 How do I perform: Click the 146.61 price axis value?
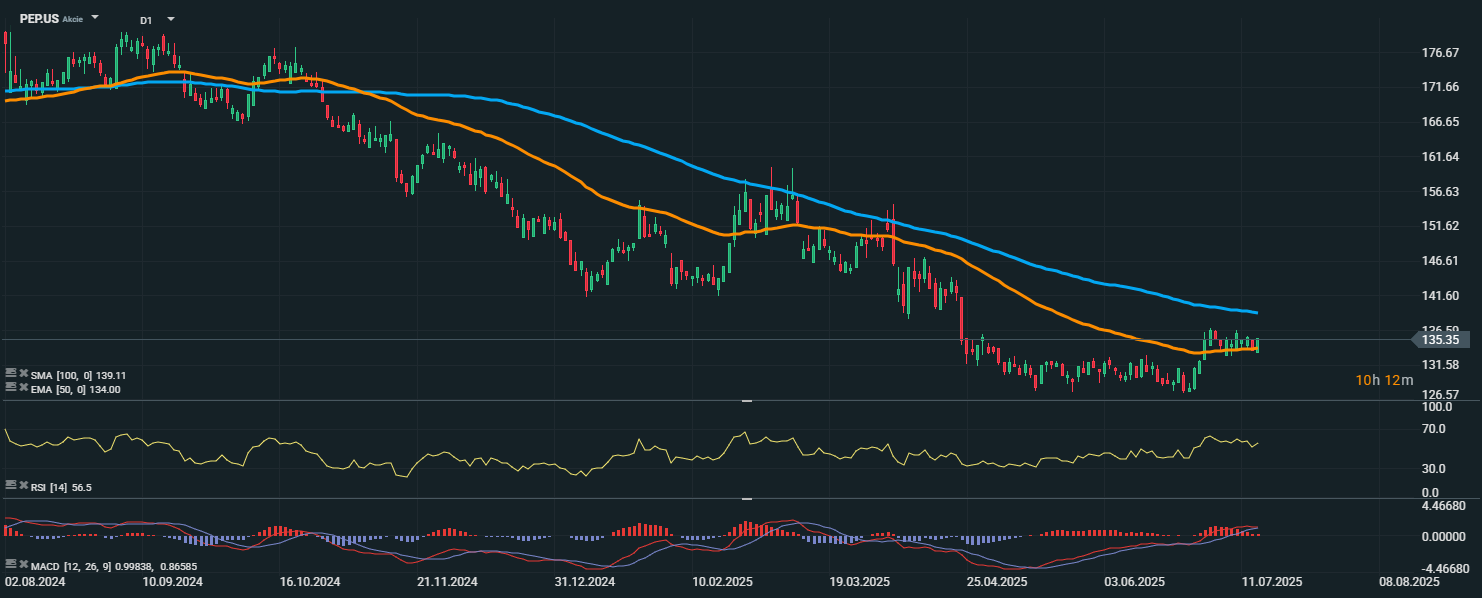(1439, 261)
